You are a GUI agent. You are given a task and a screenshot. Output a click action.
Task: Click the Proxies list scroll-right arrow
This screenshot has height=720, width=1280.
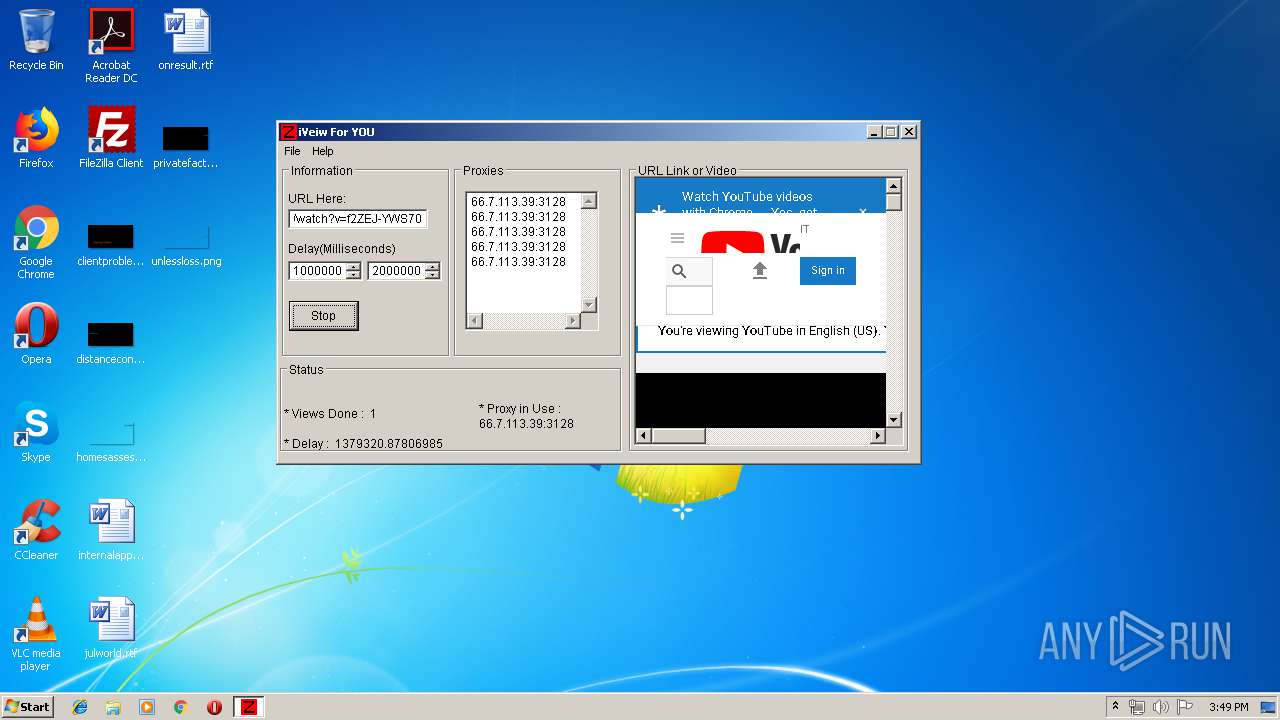[573, 321]
